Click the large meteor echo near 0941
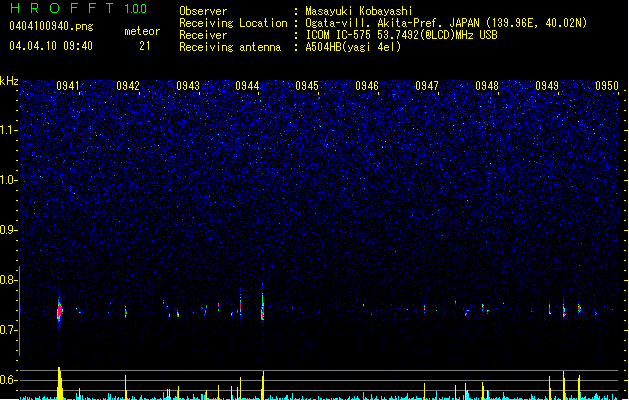The image size is (629, 400). [x=59, y=310]
